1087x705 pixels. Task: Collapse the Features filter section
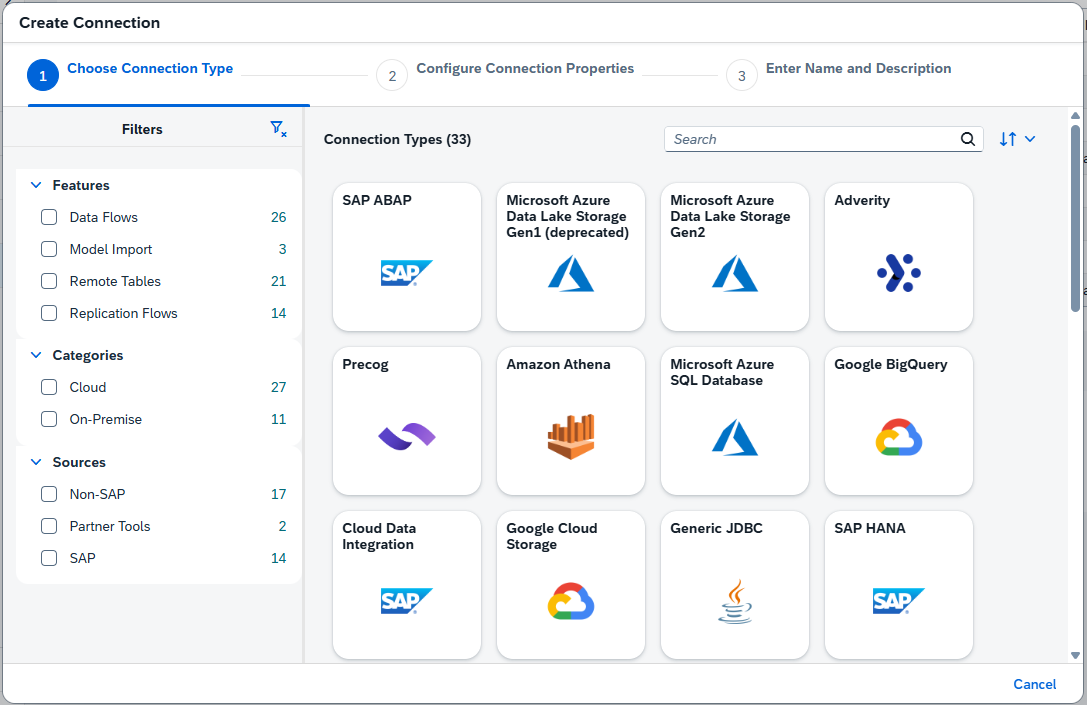pyautogui.click(x=37, y=185)
